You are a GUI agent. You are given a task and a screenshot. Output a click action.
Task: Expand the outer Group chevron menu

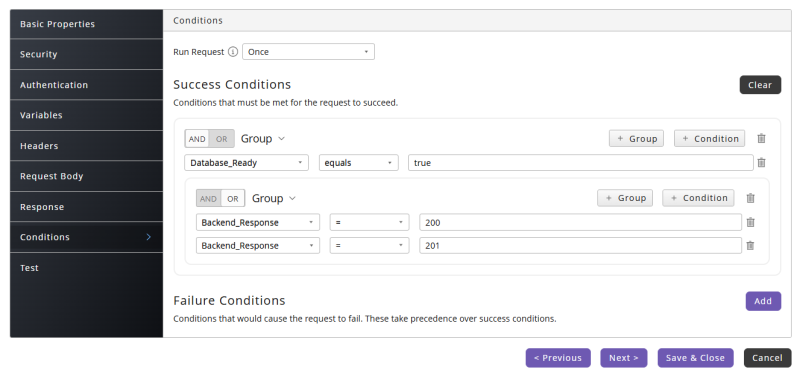coord(281,138)
